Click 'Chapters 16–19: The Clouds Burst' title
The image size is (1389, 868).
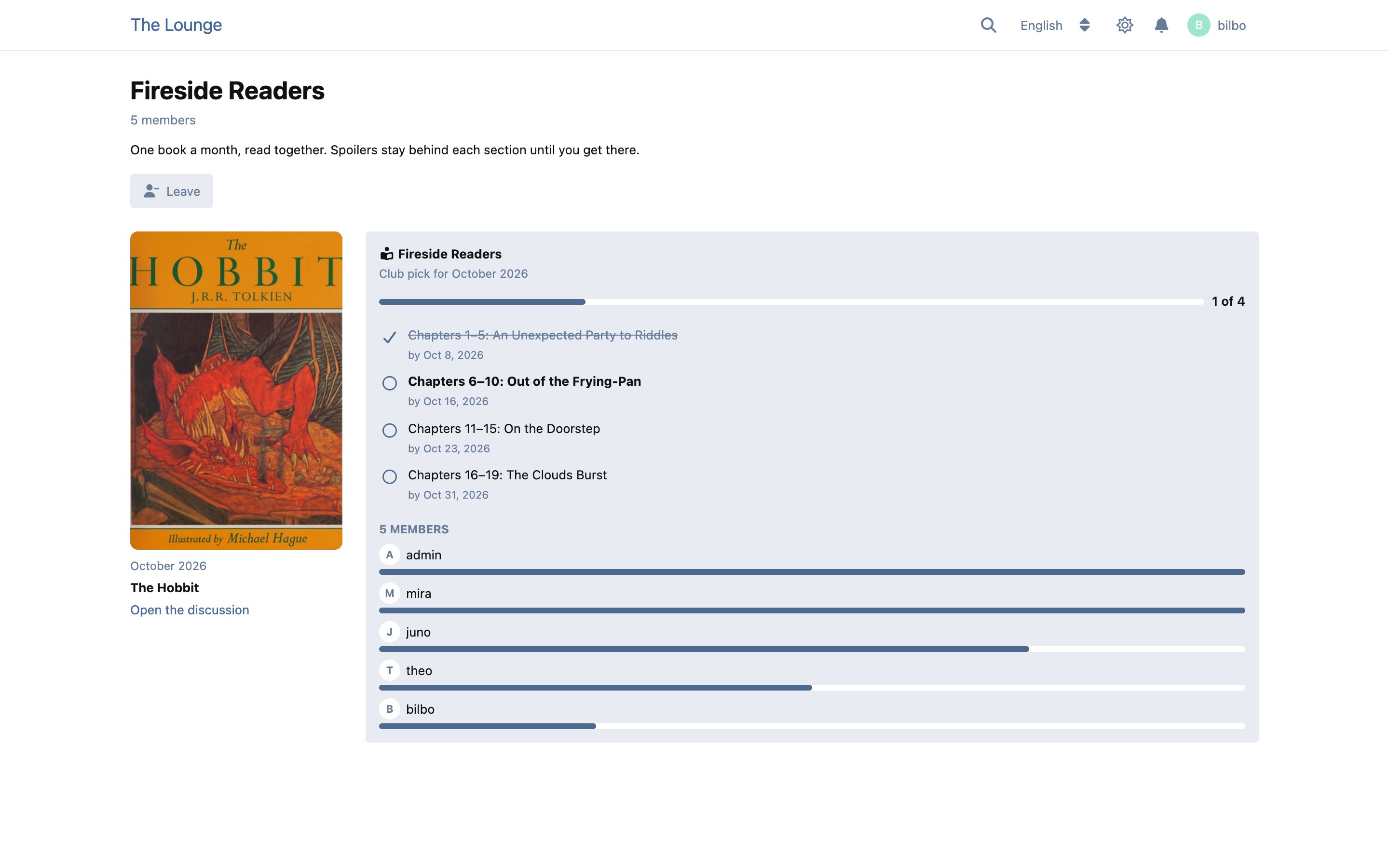tap(507, 475)
